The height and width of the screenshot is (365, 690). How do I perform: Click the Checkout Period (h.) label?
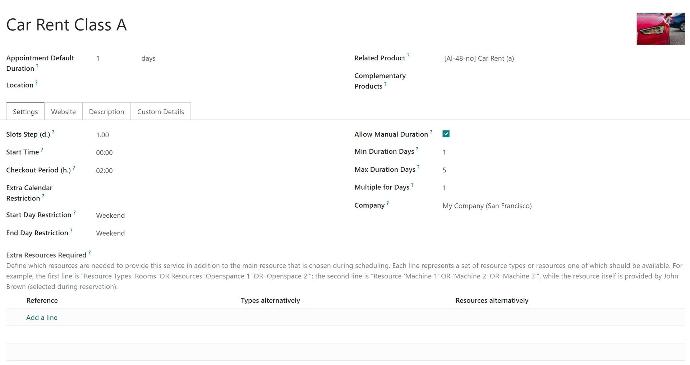[x=39, y=170]
